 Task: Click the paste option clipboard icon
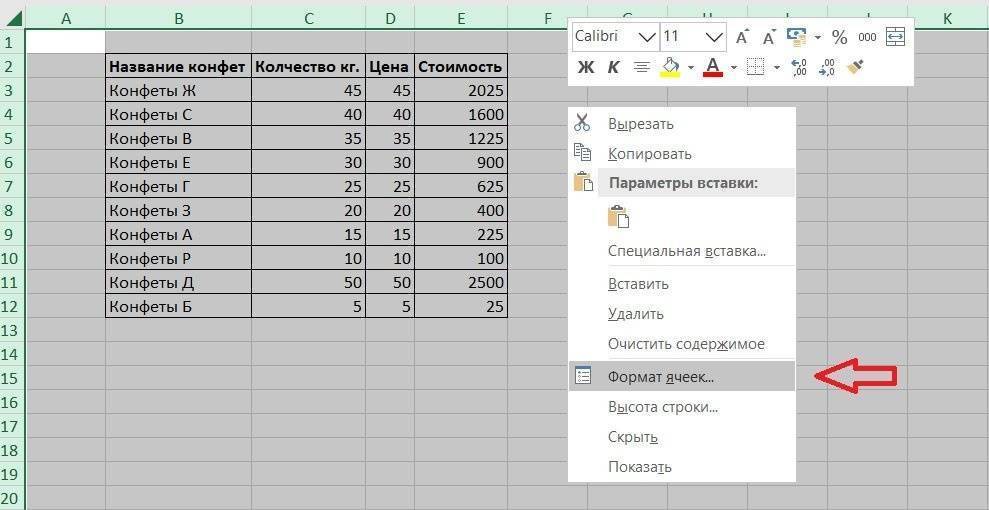coord(619,216)
